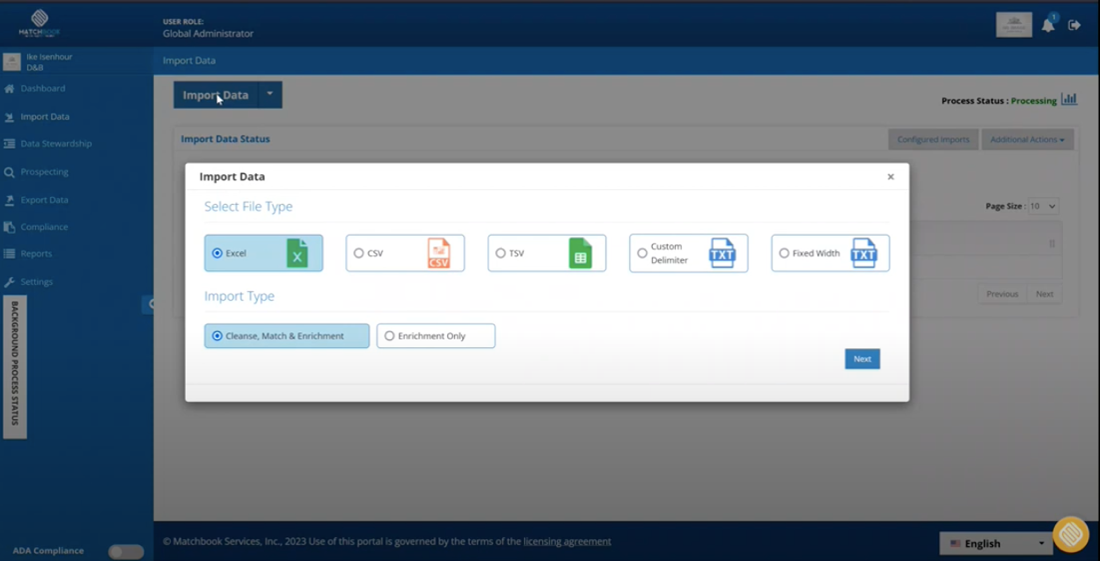
Task: Click the US flag icon in language selector
Action: [955, 544]
